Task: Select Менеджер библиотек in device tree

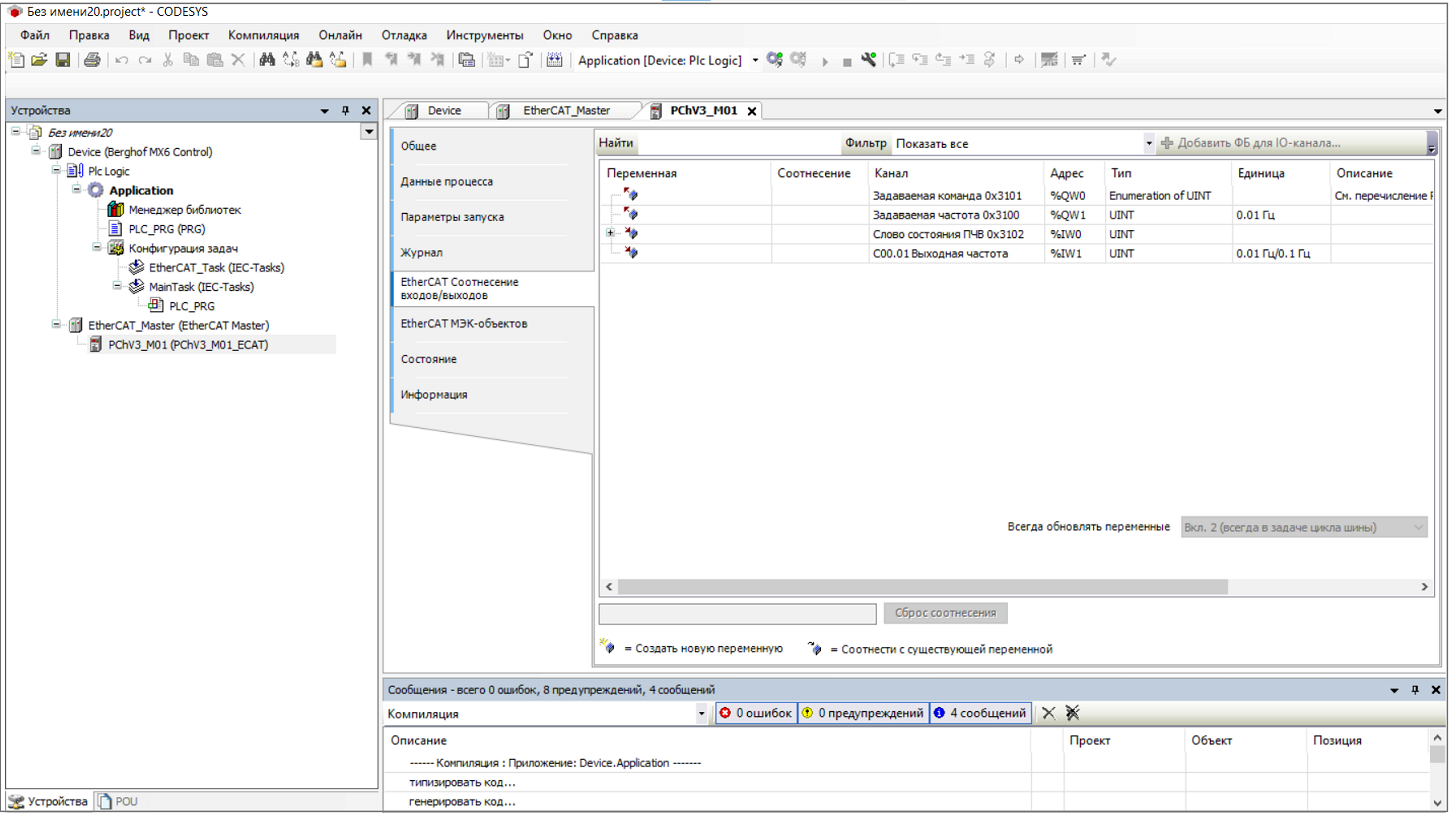Action: pyautogui.click(x=175, y=210)
